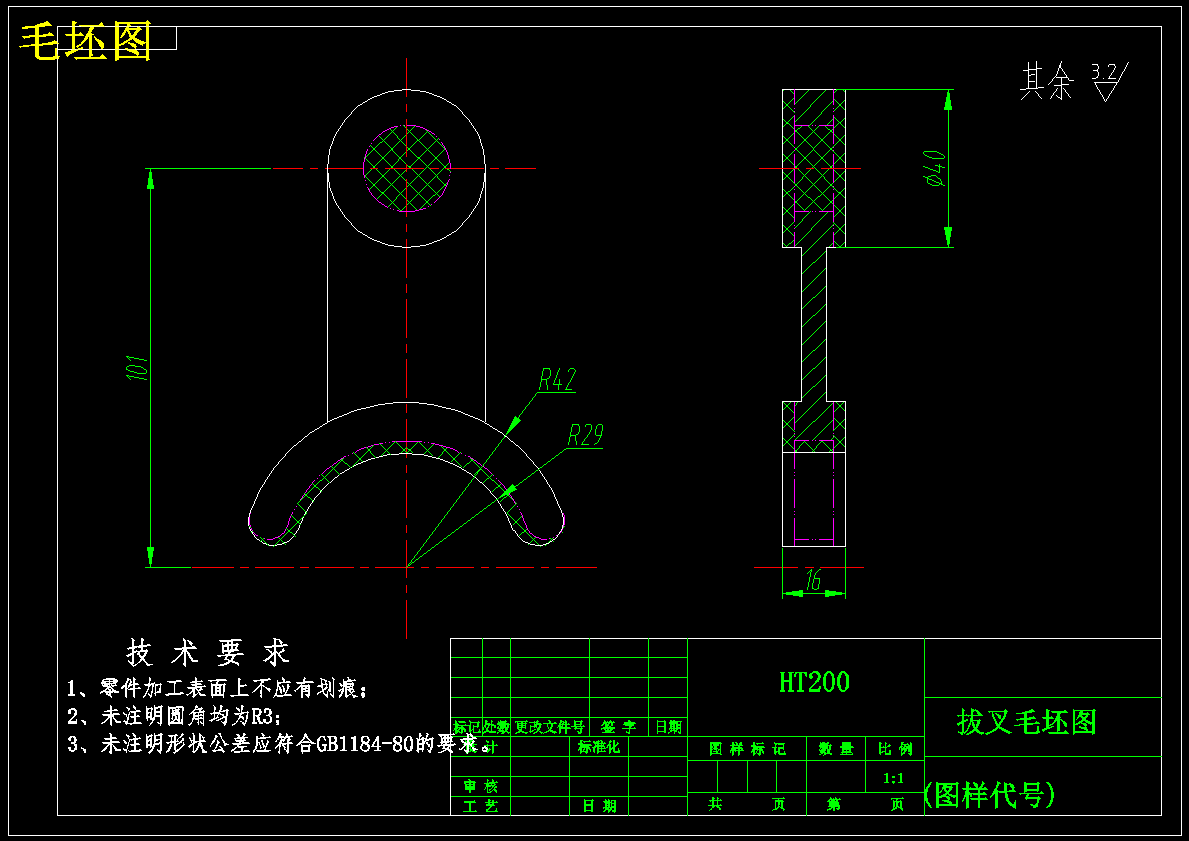Select the 其余 surface finish note

click(x=1046, y=81)
